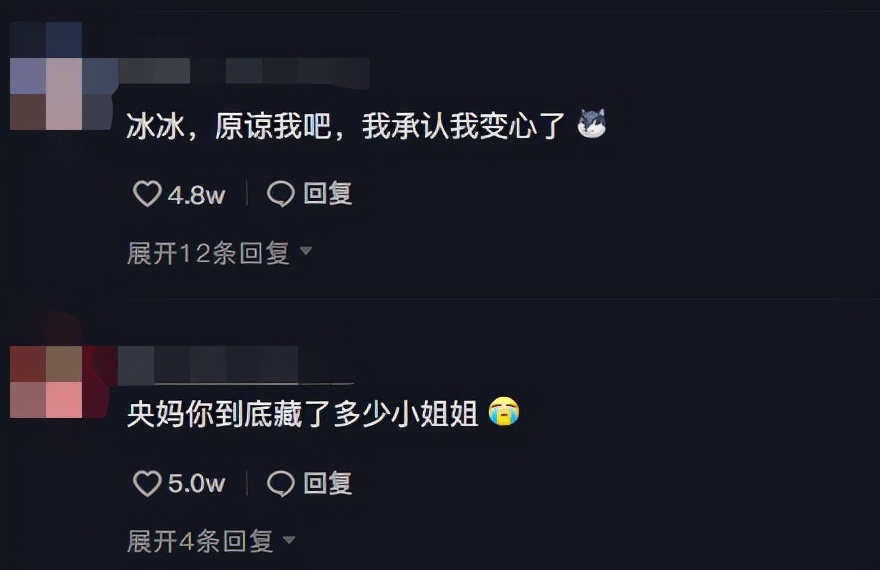Viewport: 880px width, 570px height.
Task: Expand 展开4条回复 replies
Action: tap(200, 541)
